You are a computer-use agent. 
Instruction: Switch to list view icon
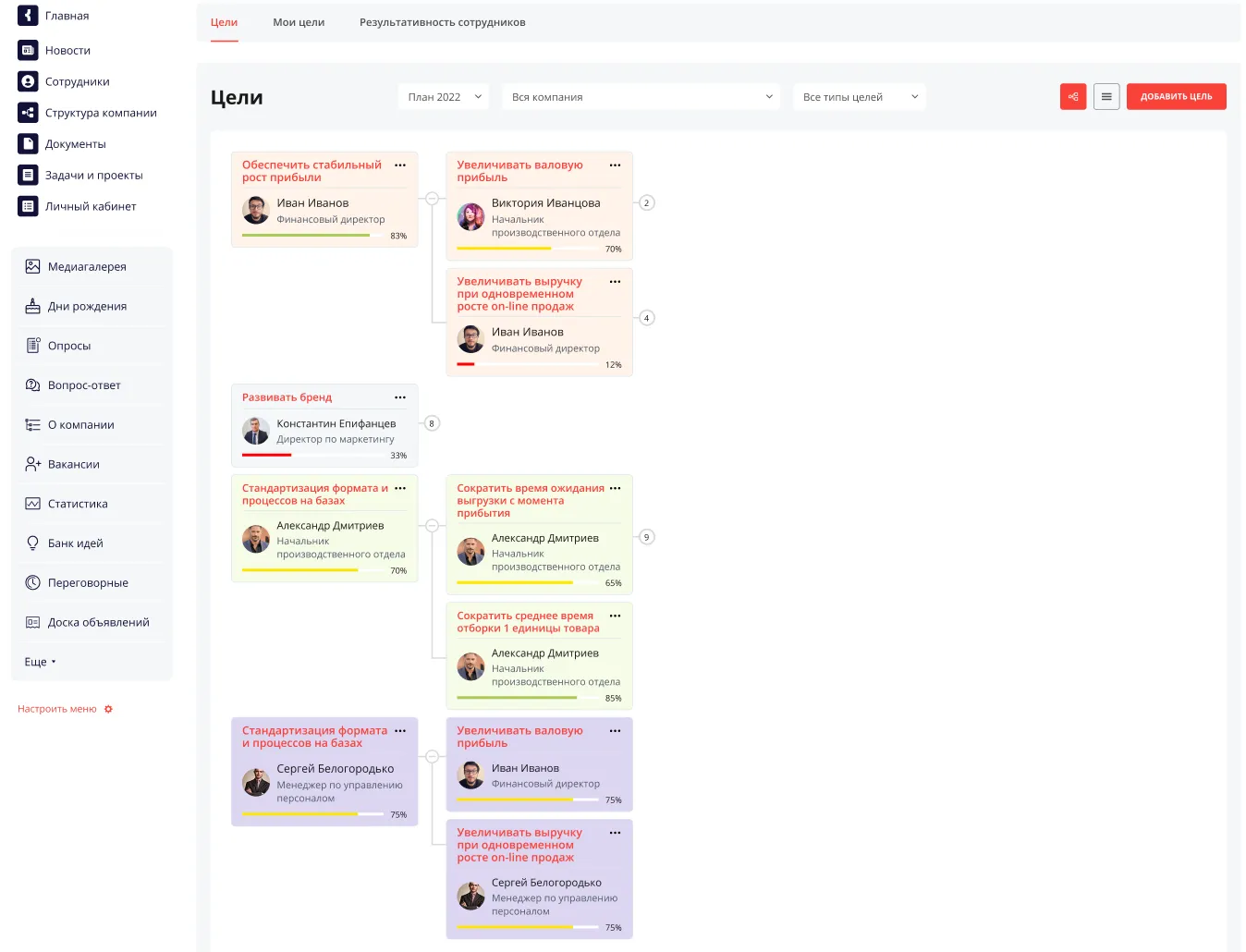point(1106,97)
